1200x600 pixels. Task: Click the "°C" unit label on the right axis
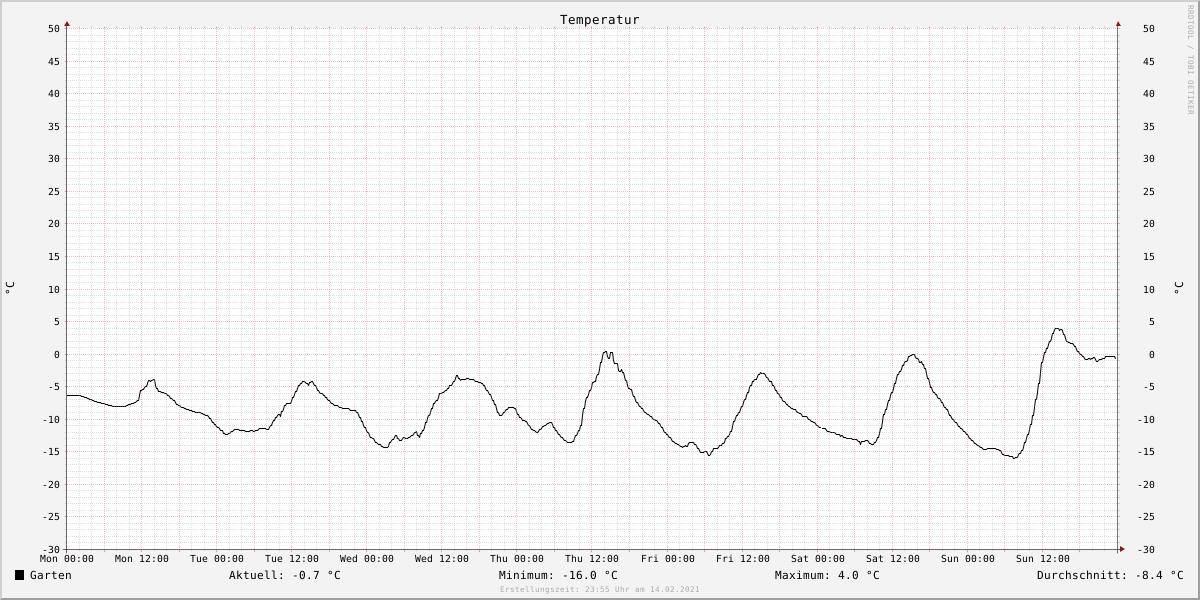tap(1178, 288)
